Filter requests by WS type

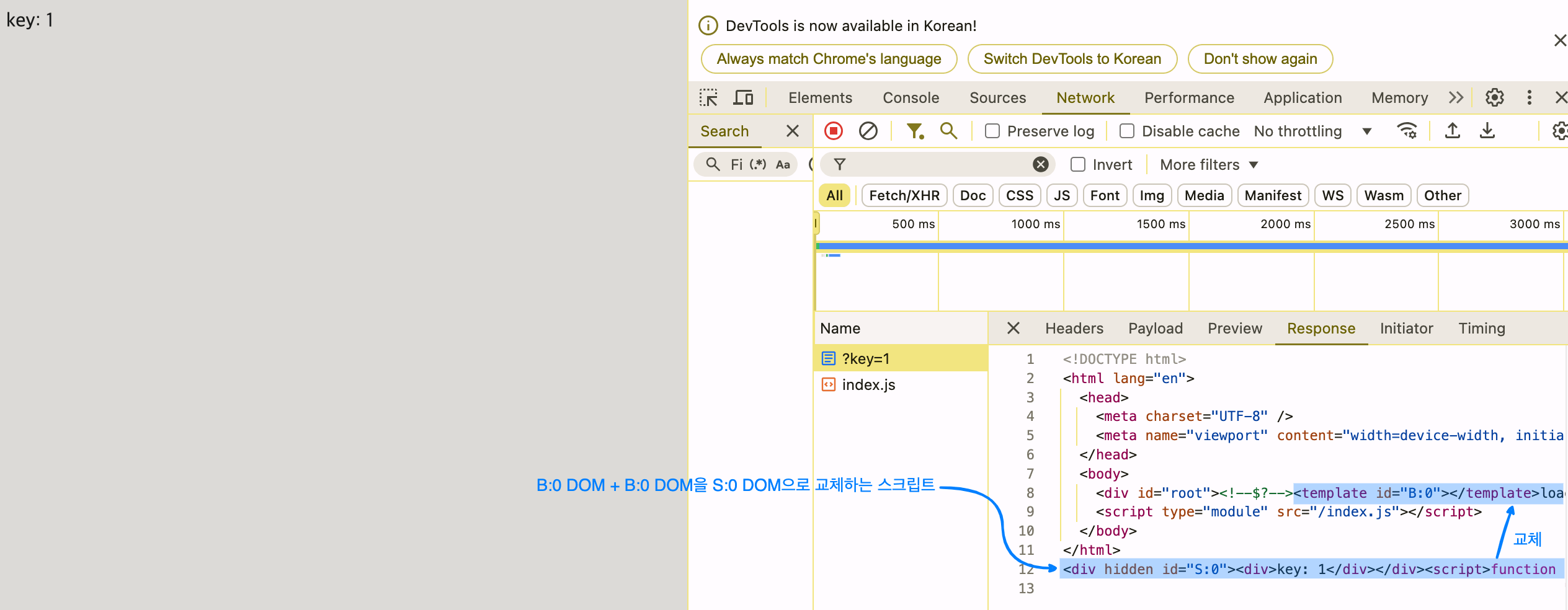tap(1332, 195)
